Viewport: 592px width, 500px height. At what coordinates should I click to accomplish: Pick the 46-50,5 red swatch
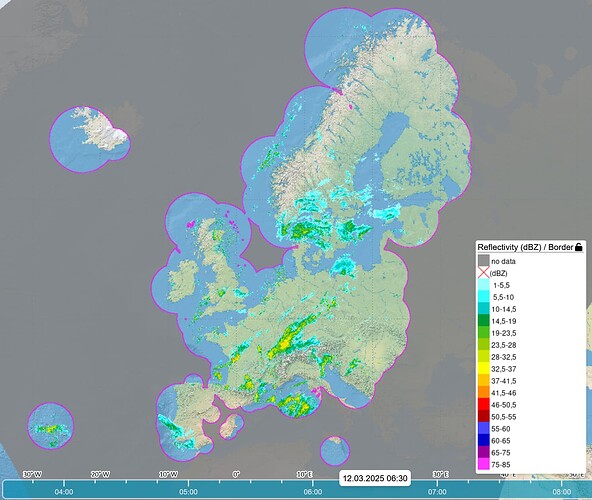pyautogui.click(x=484, y=405)
